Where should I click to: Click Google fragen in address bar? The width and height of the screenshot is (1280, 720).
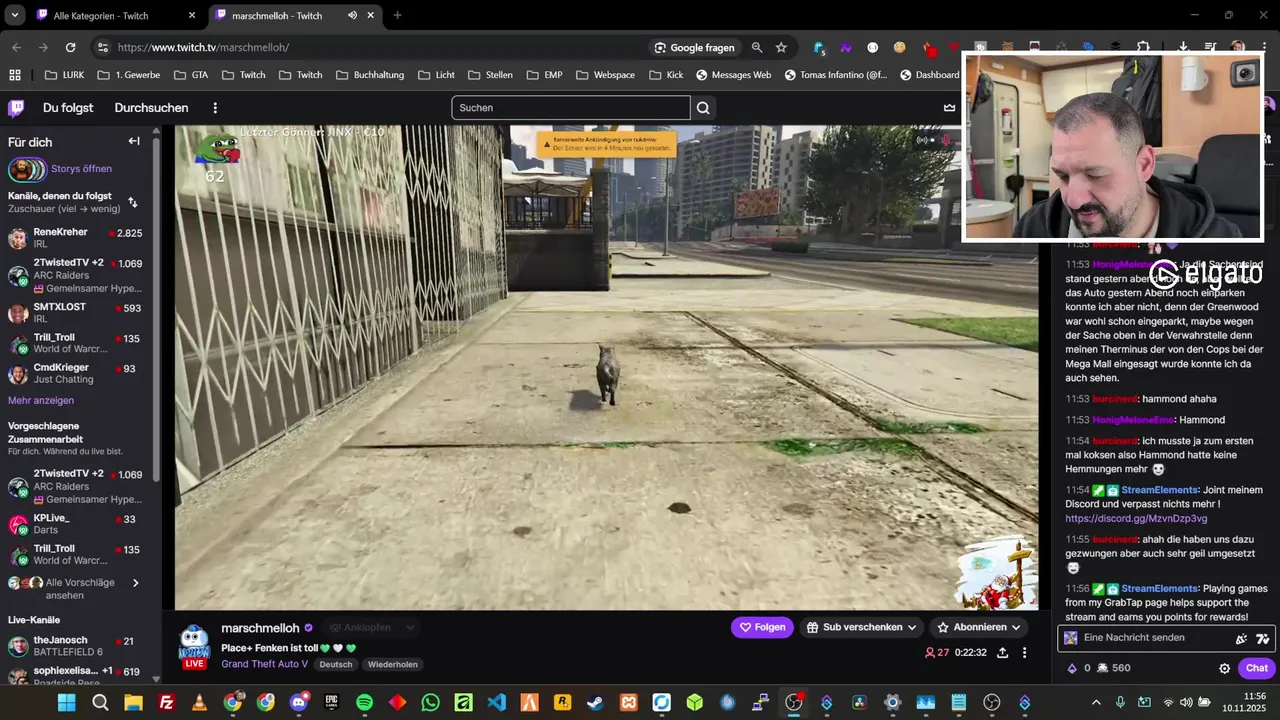coord(694,47)
